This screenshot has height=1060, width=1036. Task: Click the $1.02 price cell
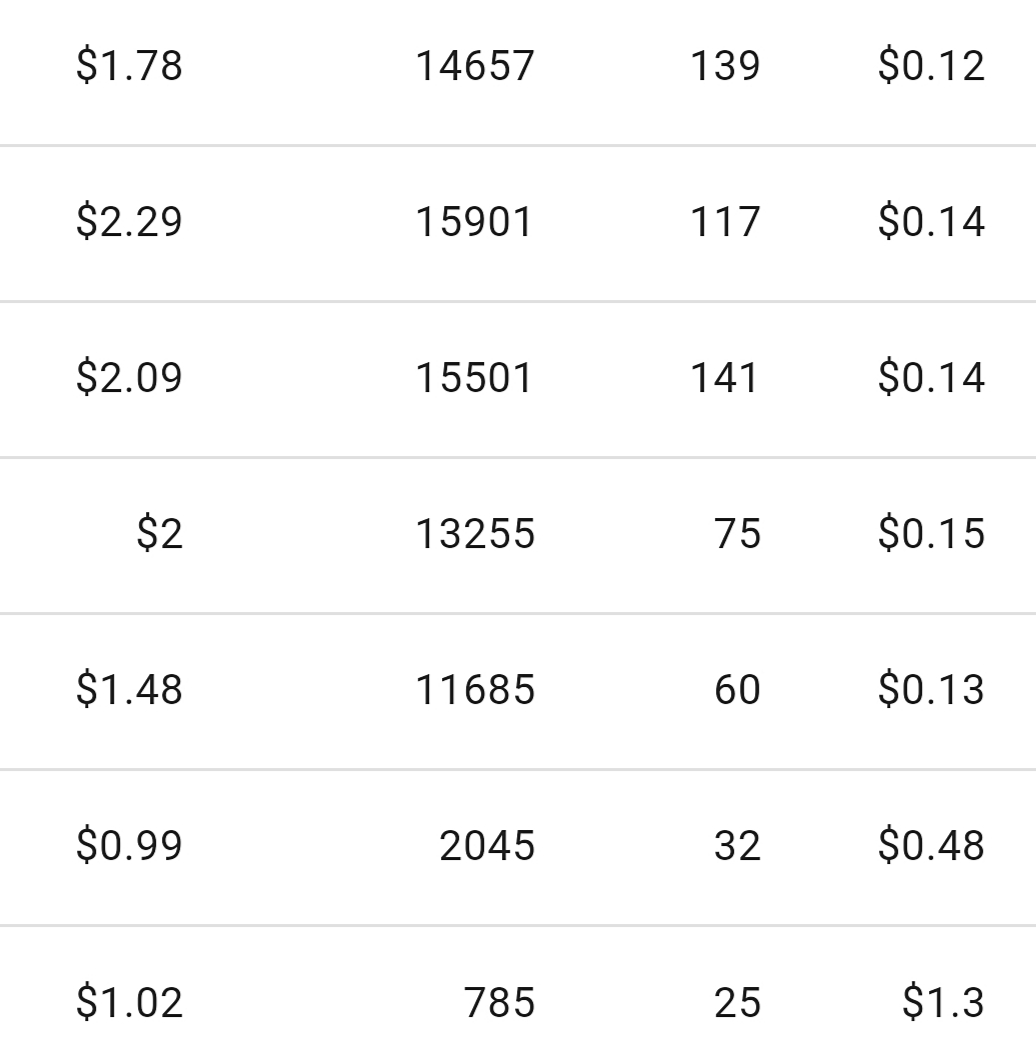point(129,1002)
